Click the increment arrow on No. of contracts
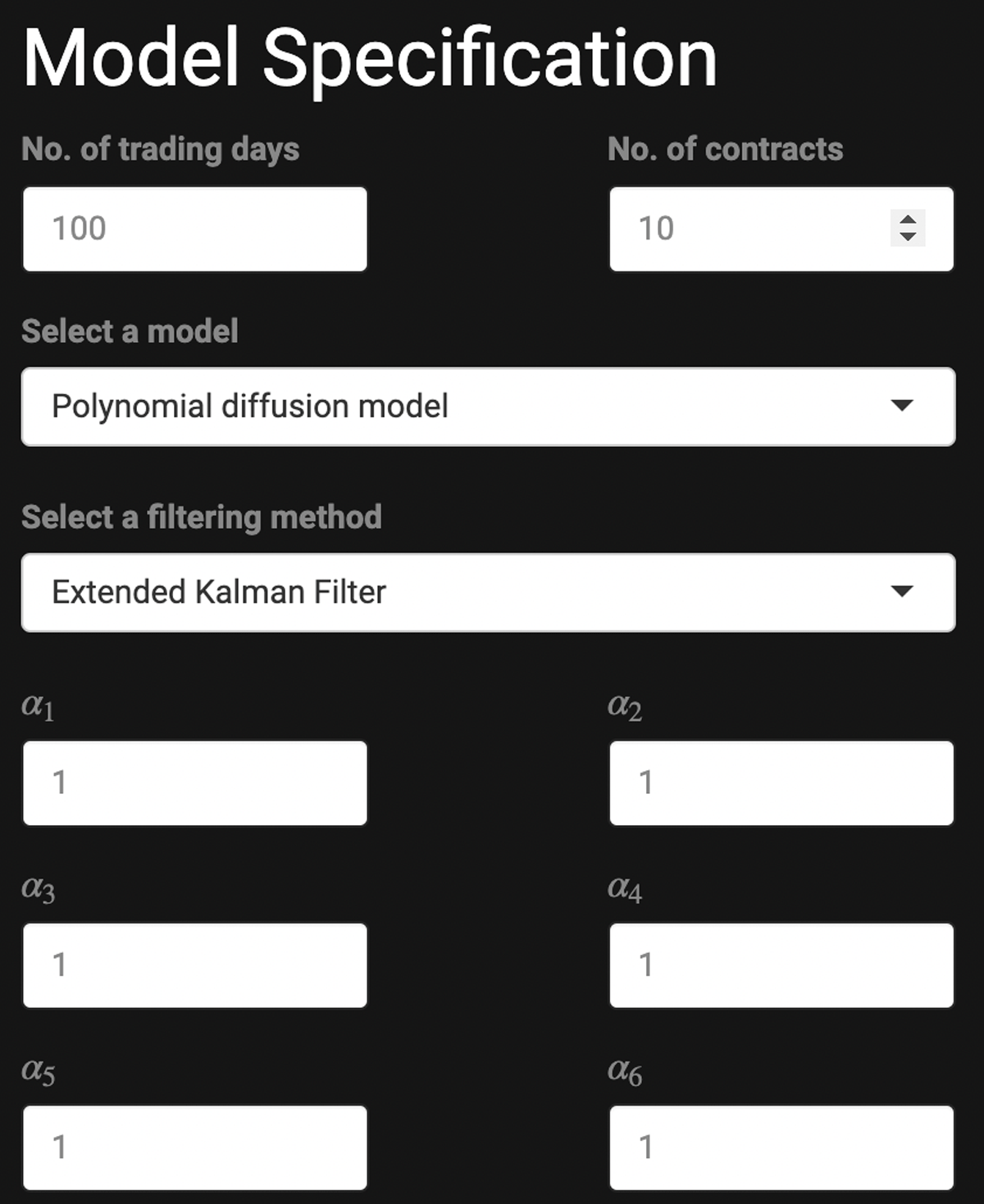The image size is (984, 1204). tap(908, 220)
